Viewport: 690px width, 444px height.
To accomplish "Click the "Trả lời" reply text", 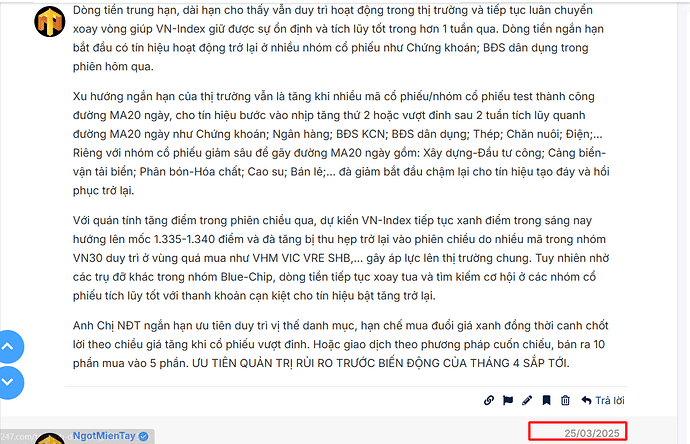I will pyautogui.click(x=609, y=400).
